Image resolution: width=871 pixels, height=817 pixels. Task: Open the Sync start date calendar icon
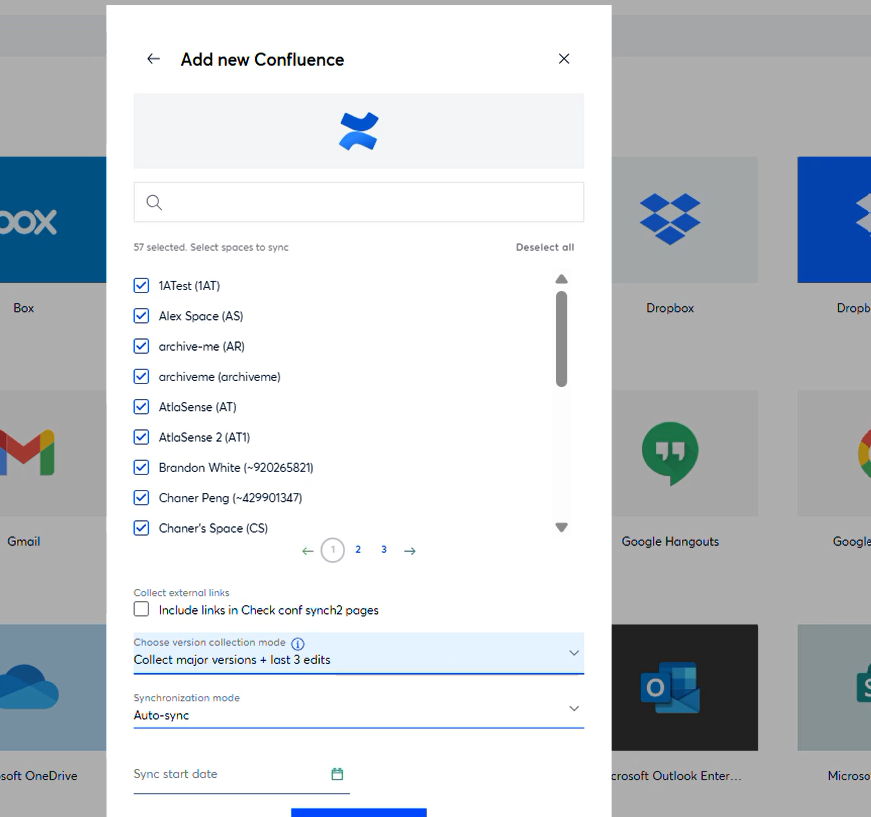point(337,774)
